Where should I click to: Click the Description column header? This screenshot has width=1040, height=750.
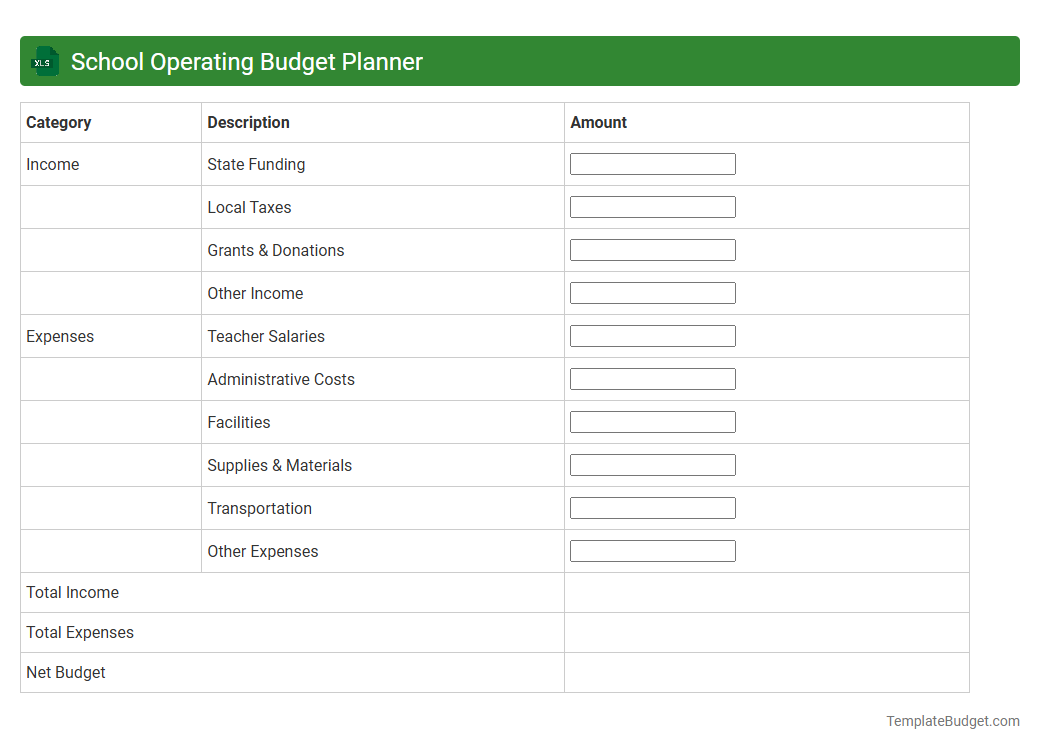[248, 122]
